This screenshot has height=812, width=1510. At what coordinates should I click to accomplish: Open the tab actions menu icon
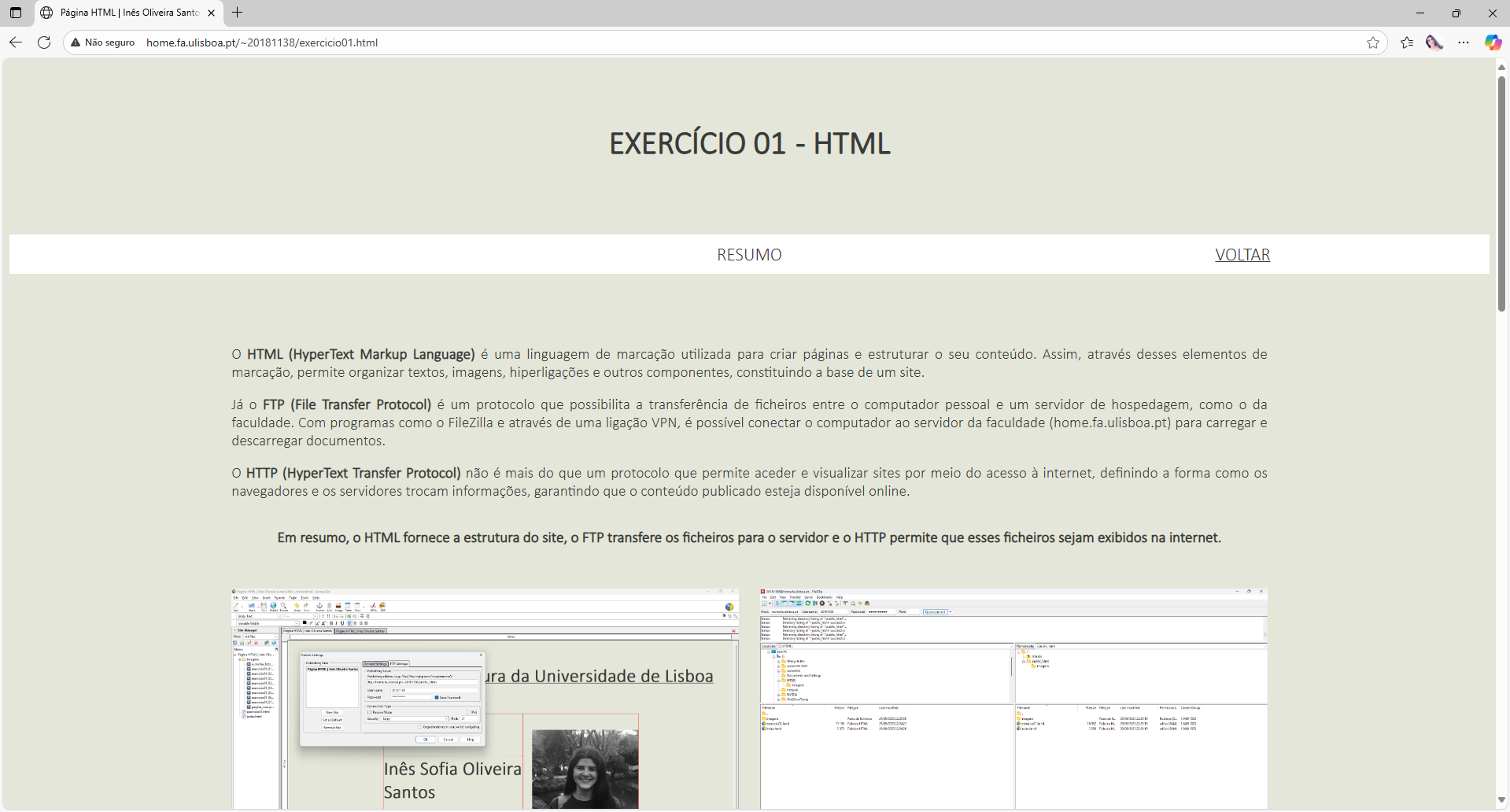tap(16, 13)
